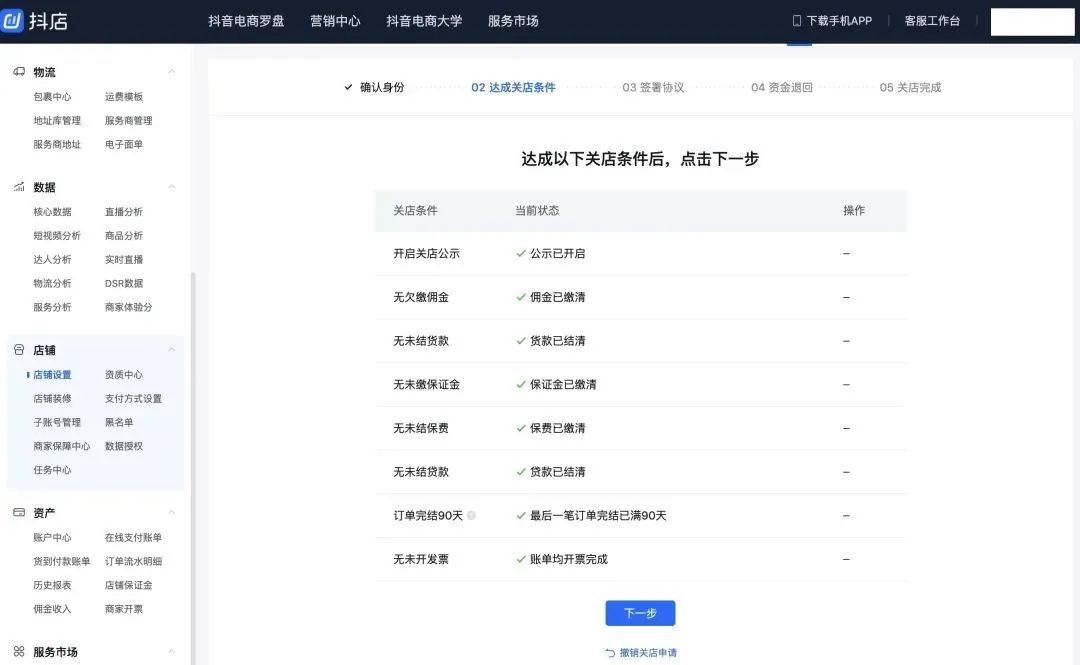This screenshot has height=665, width=1080.
Task: Click the 撤销关店申请 link below the button
Action: tap(650, 650)
